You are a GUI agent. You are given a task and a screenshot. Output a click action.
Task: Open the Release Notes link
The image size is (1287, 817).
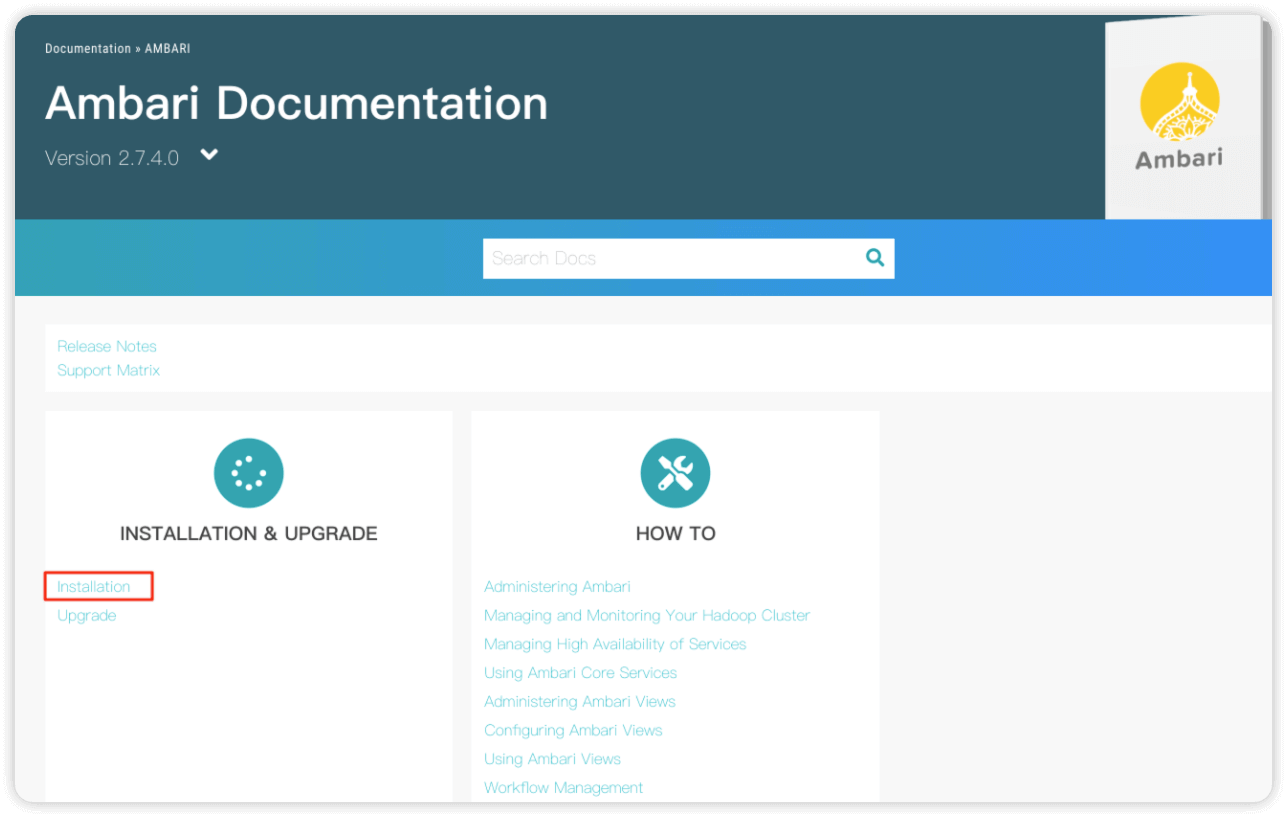click(x=107, y=346)
